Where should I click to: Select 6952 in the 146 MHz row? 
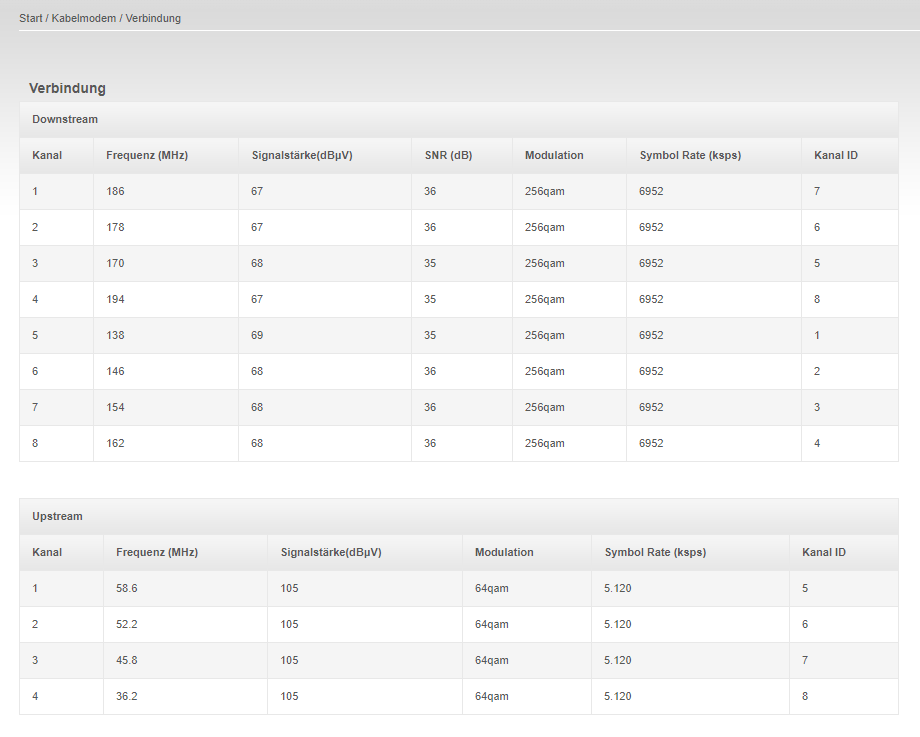[651, 371]
